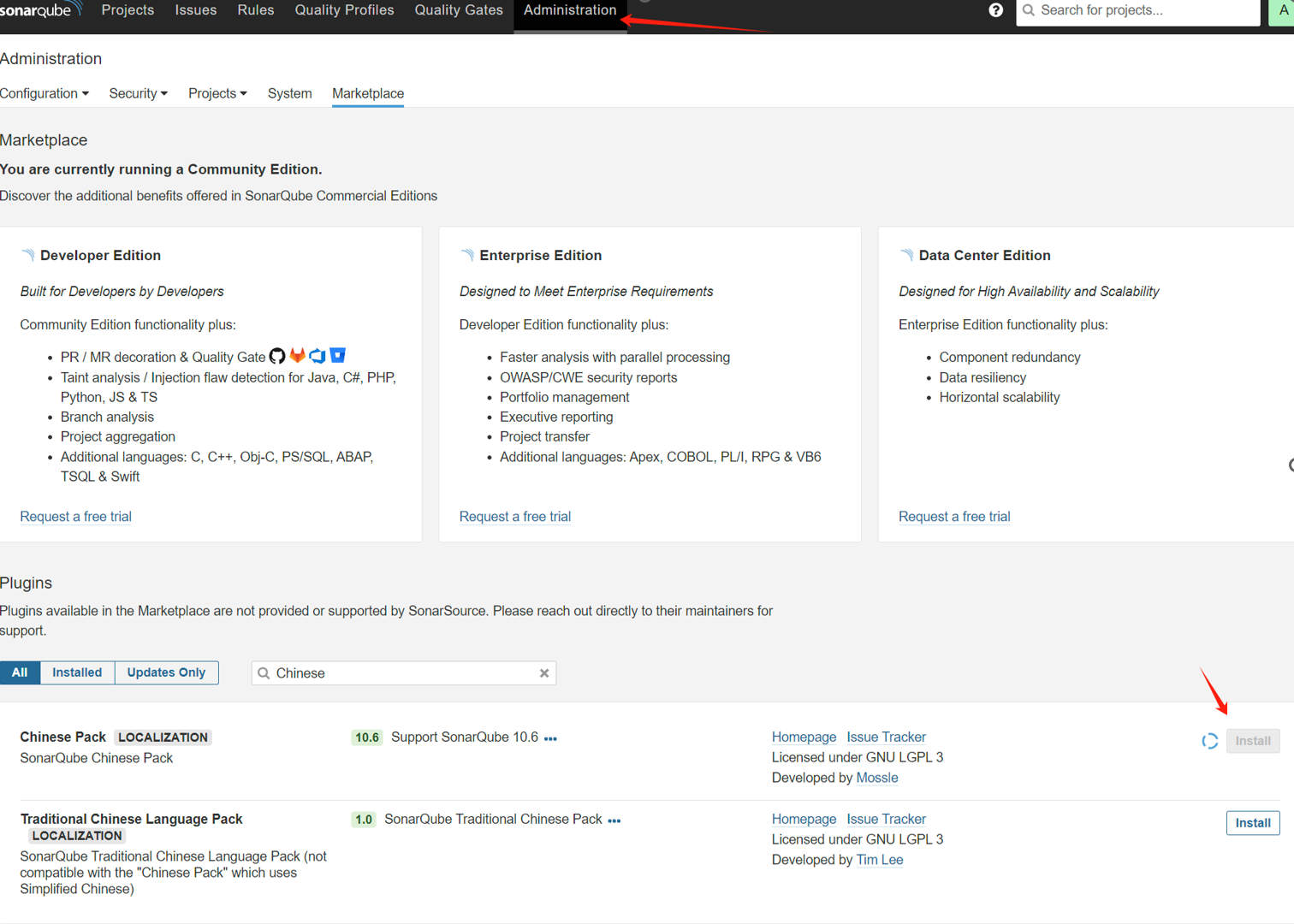
Task: Click the Bitbucket icon
Action: [x=338, y=355]
